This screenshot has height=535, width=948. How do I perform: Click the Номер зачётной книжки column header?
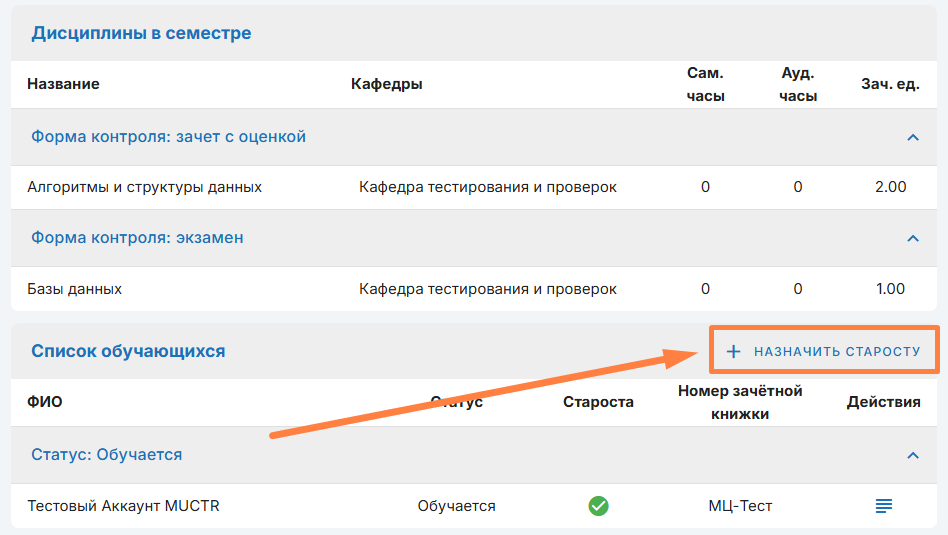tap(740, 402)
